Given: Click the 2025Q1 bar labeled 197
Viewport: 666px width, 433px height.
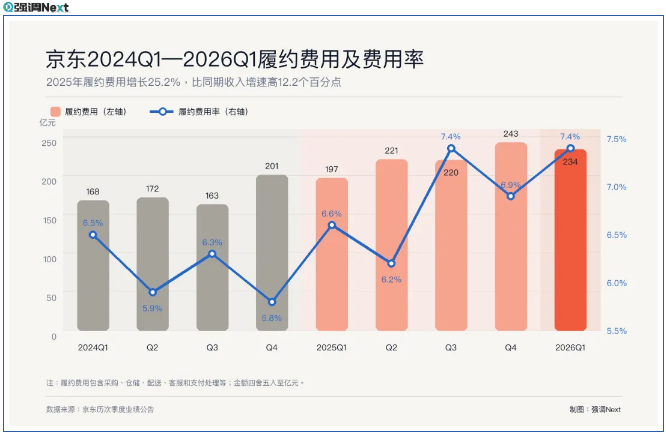Looking at the screenshot, I should (x=332, y=255).
